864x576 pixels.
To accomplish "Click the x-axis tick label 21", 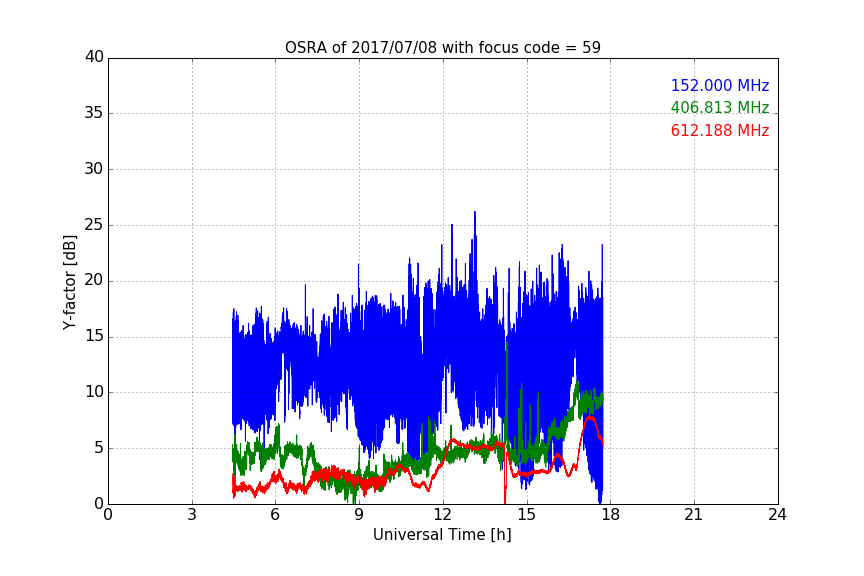I will [694, 515].
